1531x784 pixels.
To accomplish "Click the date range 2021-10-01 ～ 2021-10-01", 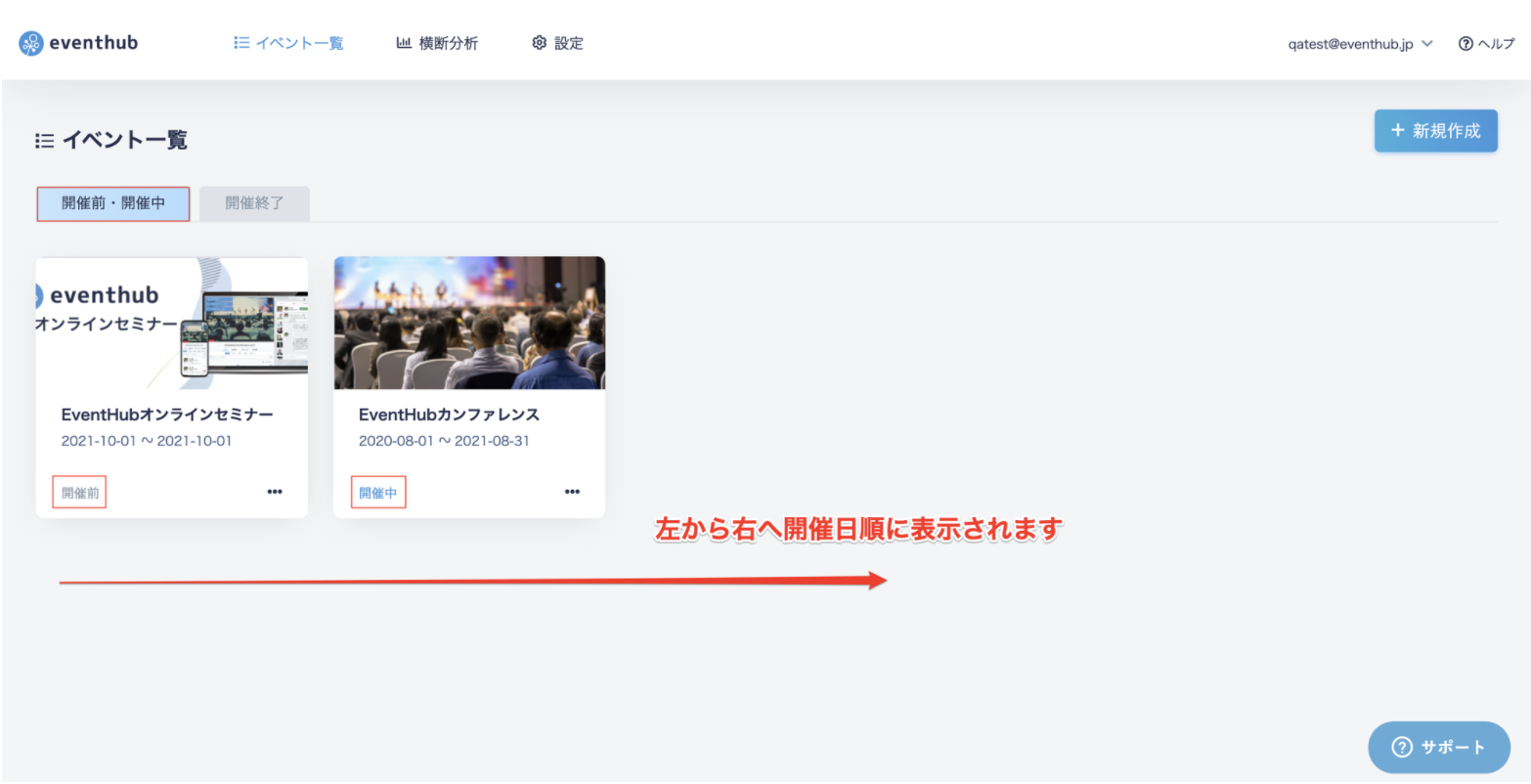I will [x=147, y=441].
